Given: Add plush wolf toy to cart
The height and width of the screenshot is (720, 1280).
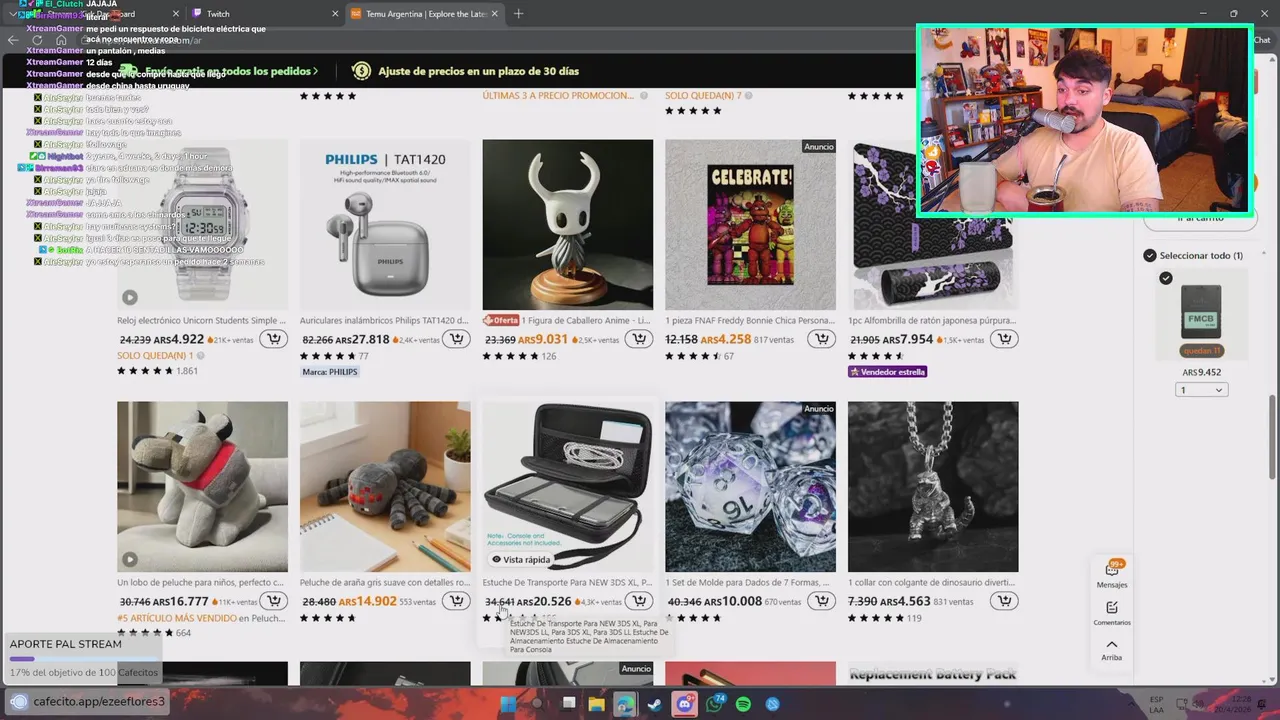Looking at the screenshot, I should [x=274, y=601].
